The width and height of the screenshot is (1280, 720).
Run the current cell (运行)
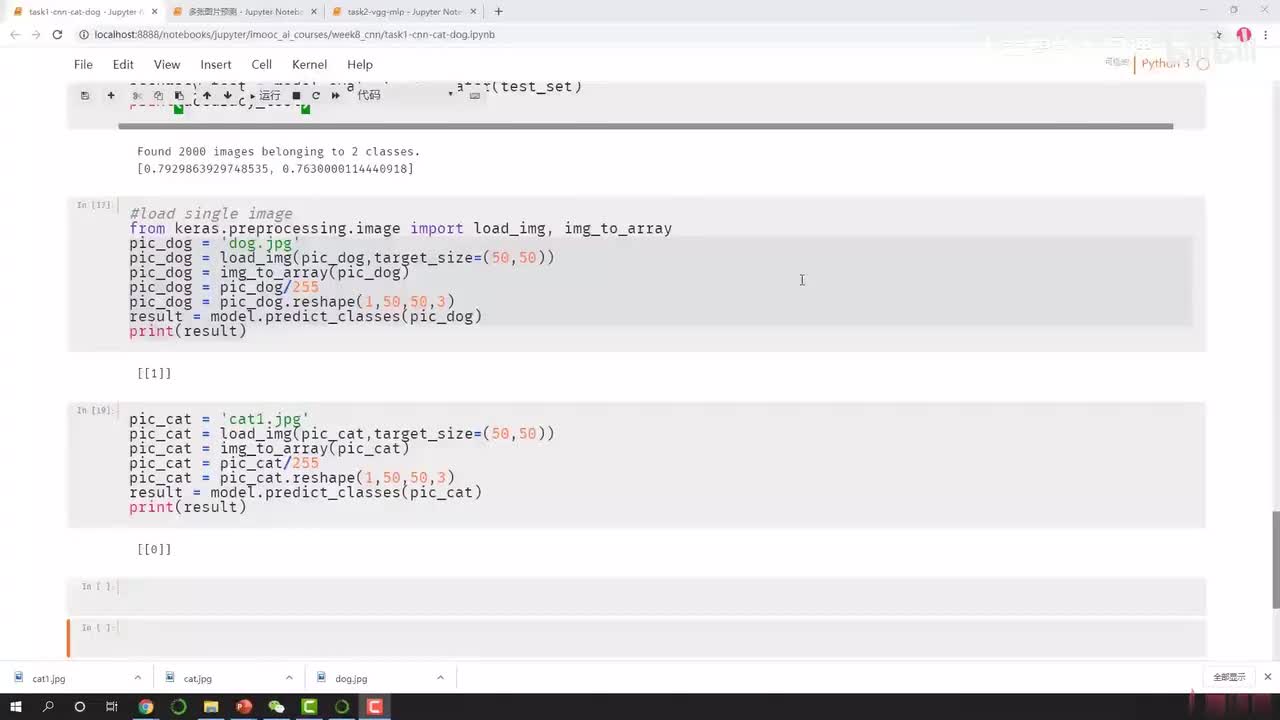[264, 96]
